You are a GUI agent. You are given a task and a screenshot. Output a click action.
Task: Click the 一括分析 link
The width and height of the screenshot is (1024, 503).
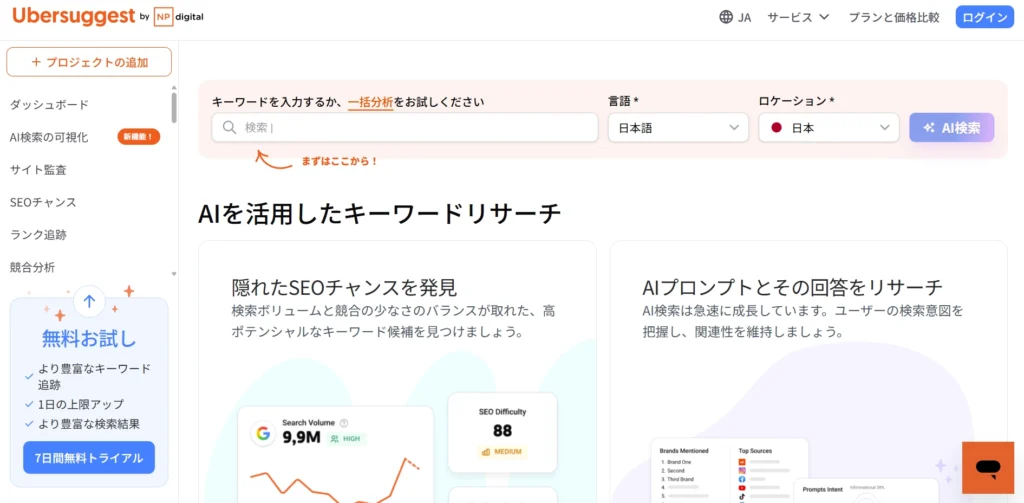[x=370, y=102]
